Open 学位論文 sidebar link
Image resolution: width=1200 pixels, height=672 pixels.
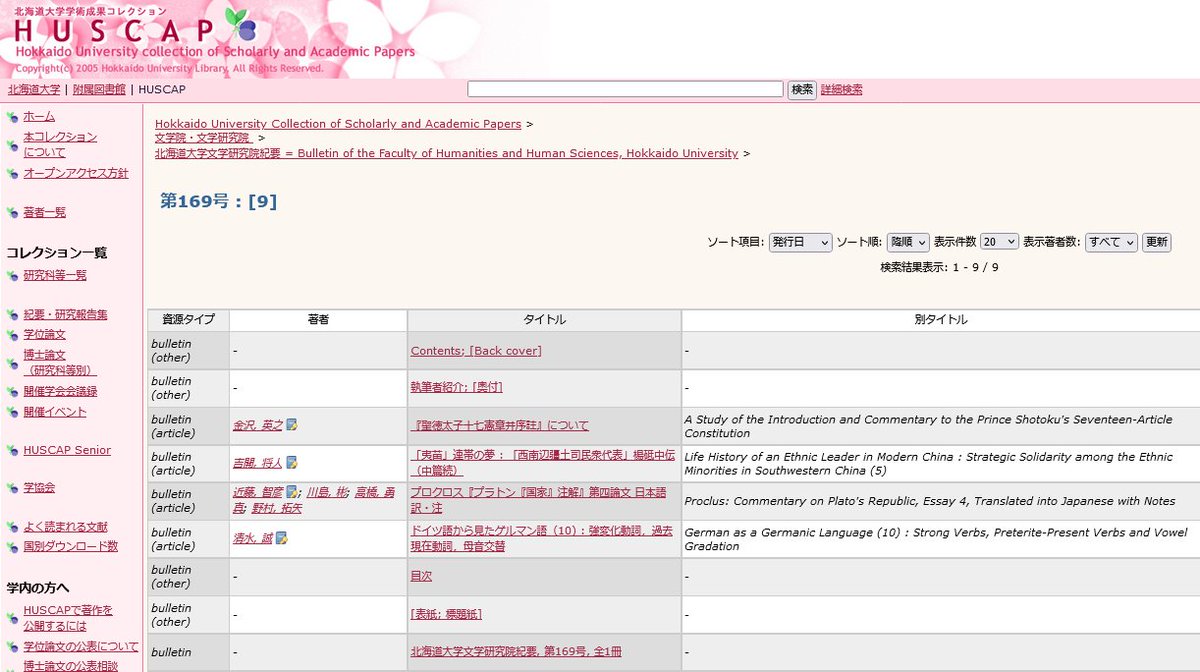(45, 334)
